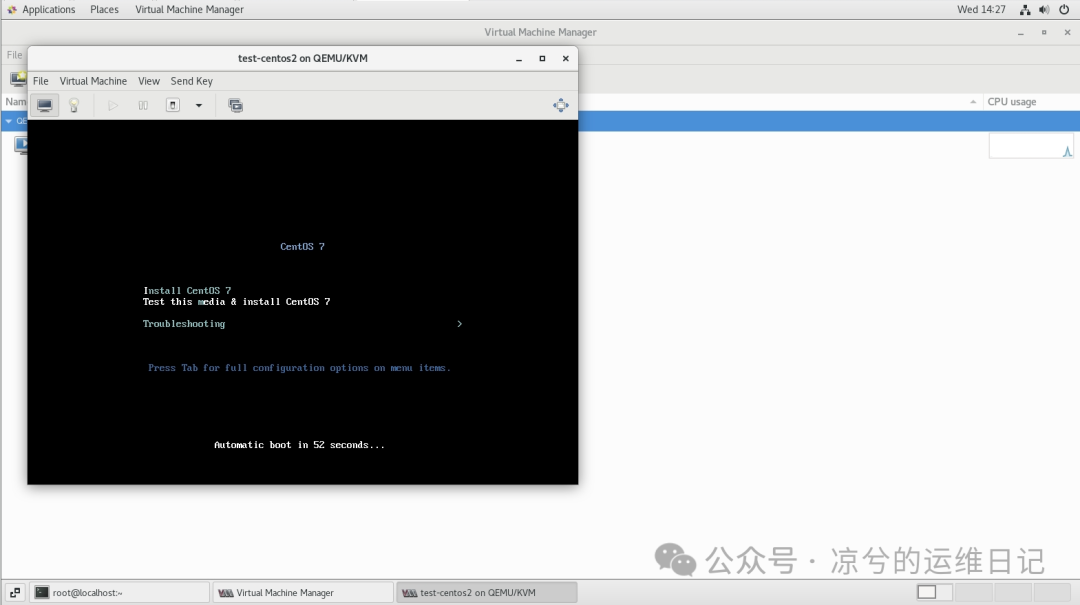
Task: Click the show desktop icon in taskbar
Action: click(14, 593)
